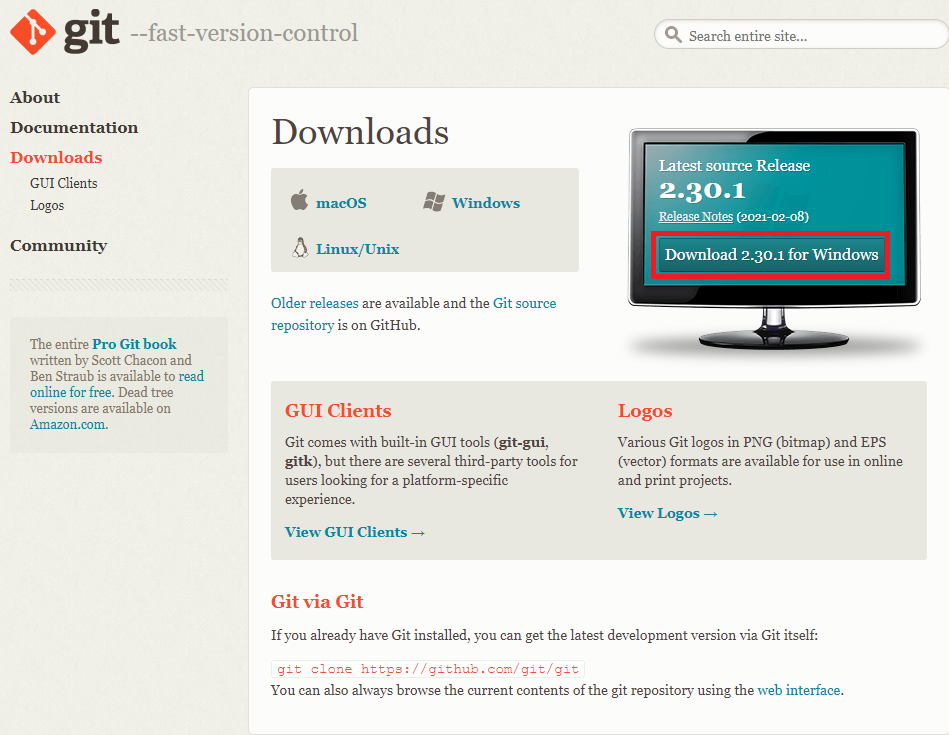Click View GUI Clients arrow link
The width and height of the screenshot is (949, 735).
tap(355, 532)
